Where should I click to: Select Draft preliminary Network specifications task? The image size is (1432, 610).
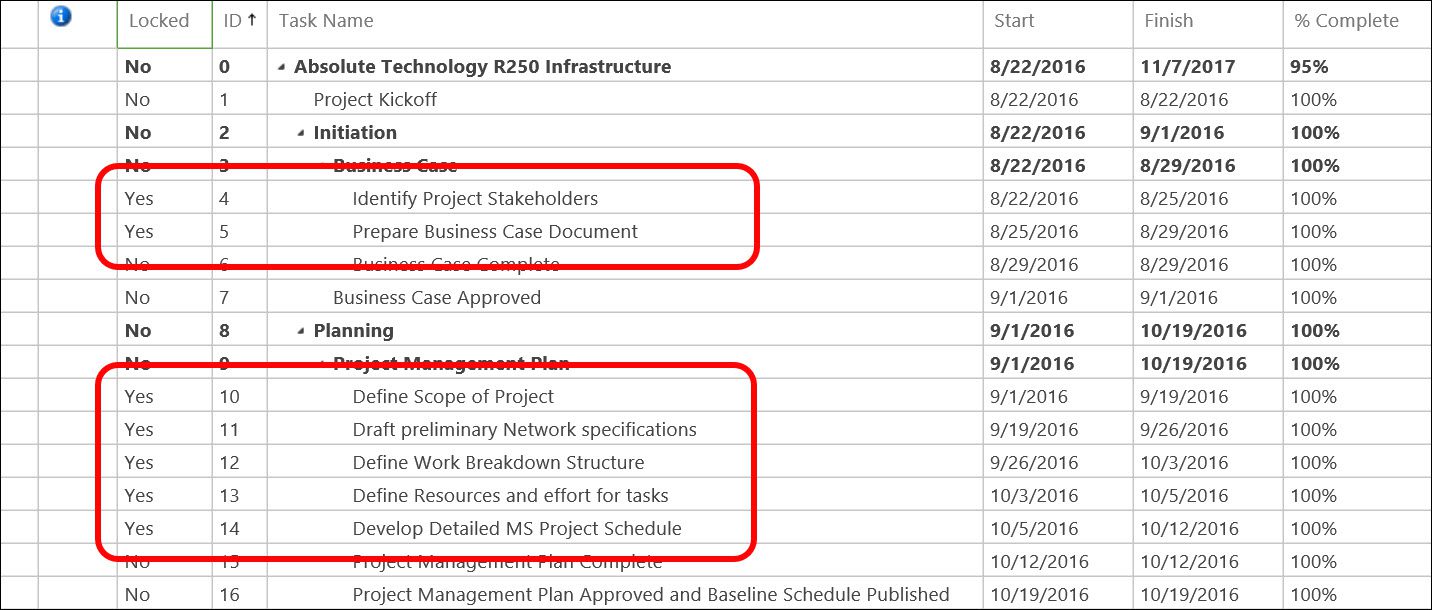[524, 430]
